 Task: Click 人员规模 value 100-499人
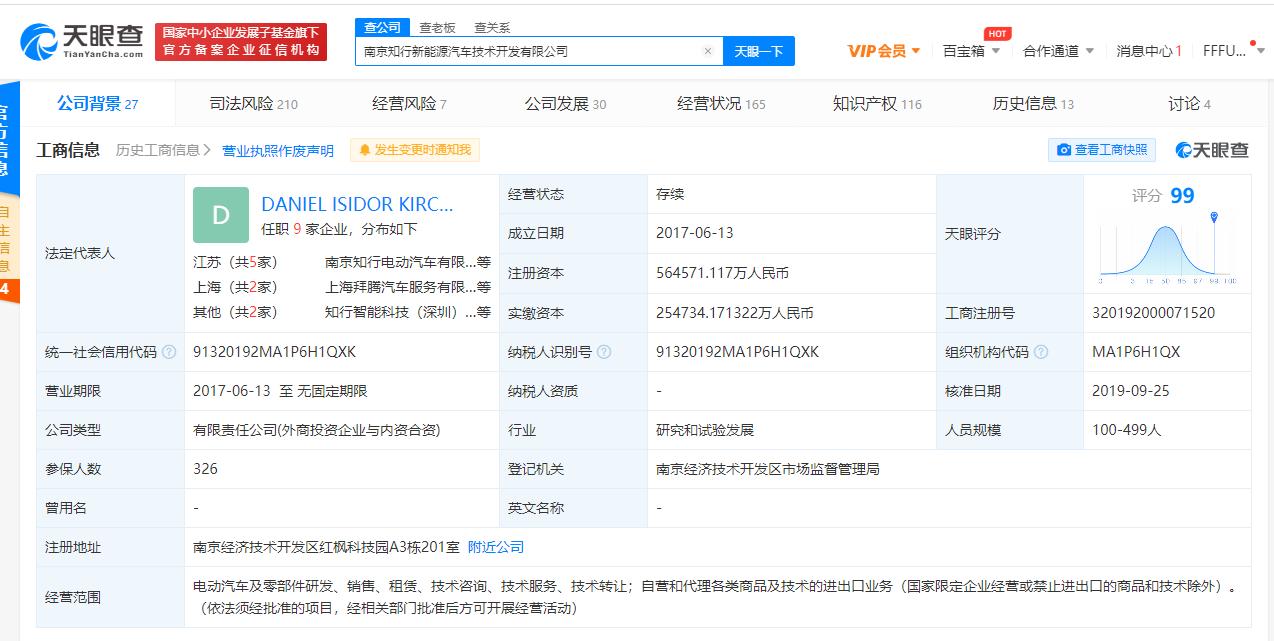(x=1126, y=430)
